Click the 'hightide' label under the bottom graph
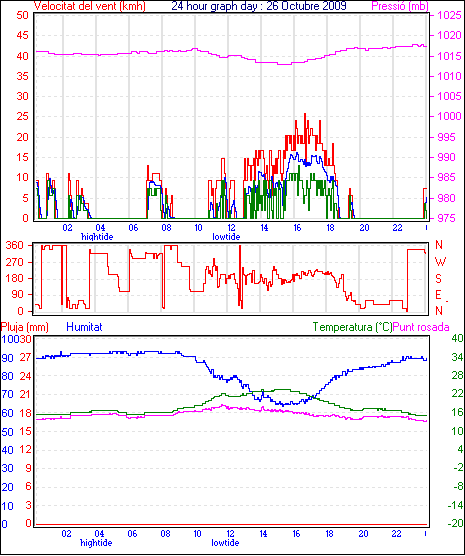Screen dimensions: 465x556 (96, 543)
